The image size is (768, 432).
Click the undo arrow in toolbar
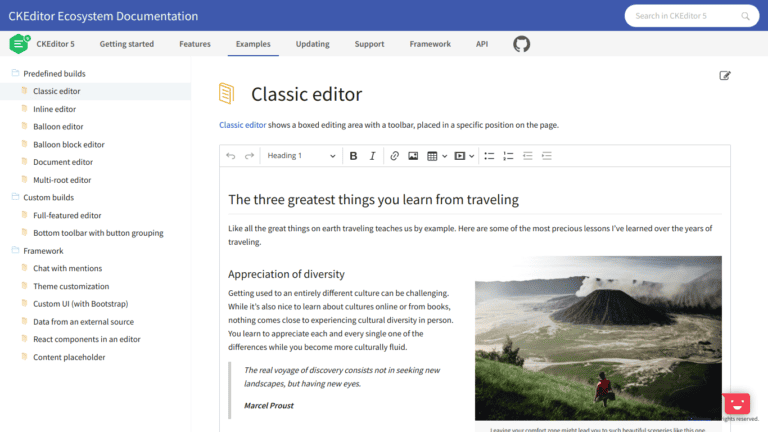click(x=231, y=156)
